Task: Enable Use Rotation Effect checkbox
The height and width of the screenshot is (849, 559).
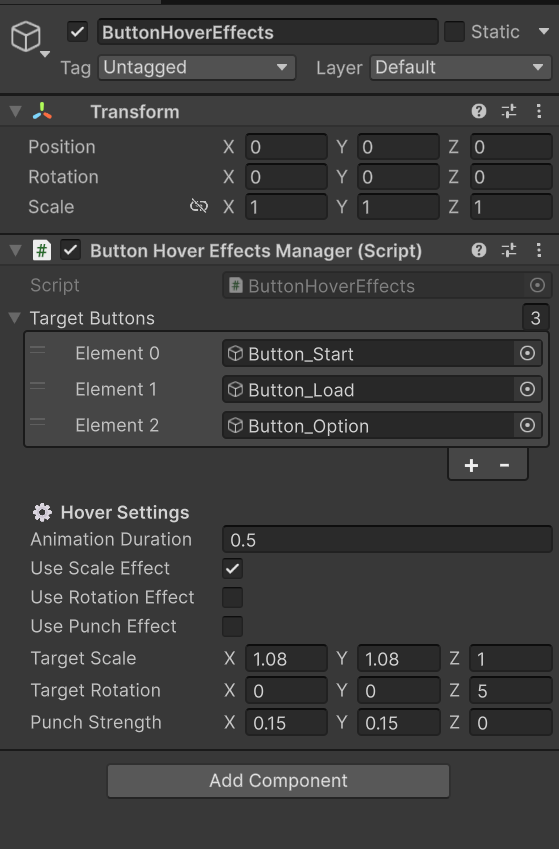Action: tap(232, 597)
